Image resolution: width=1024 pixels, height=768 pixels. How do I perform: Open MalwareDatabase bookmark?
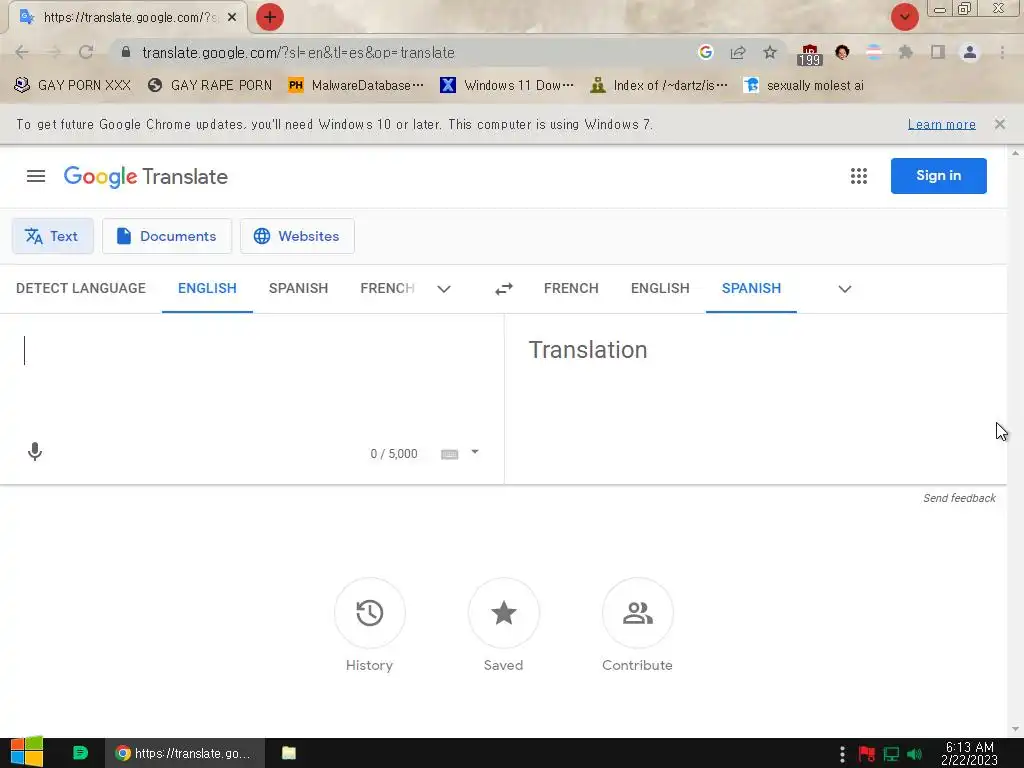[357, 86]
